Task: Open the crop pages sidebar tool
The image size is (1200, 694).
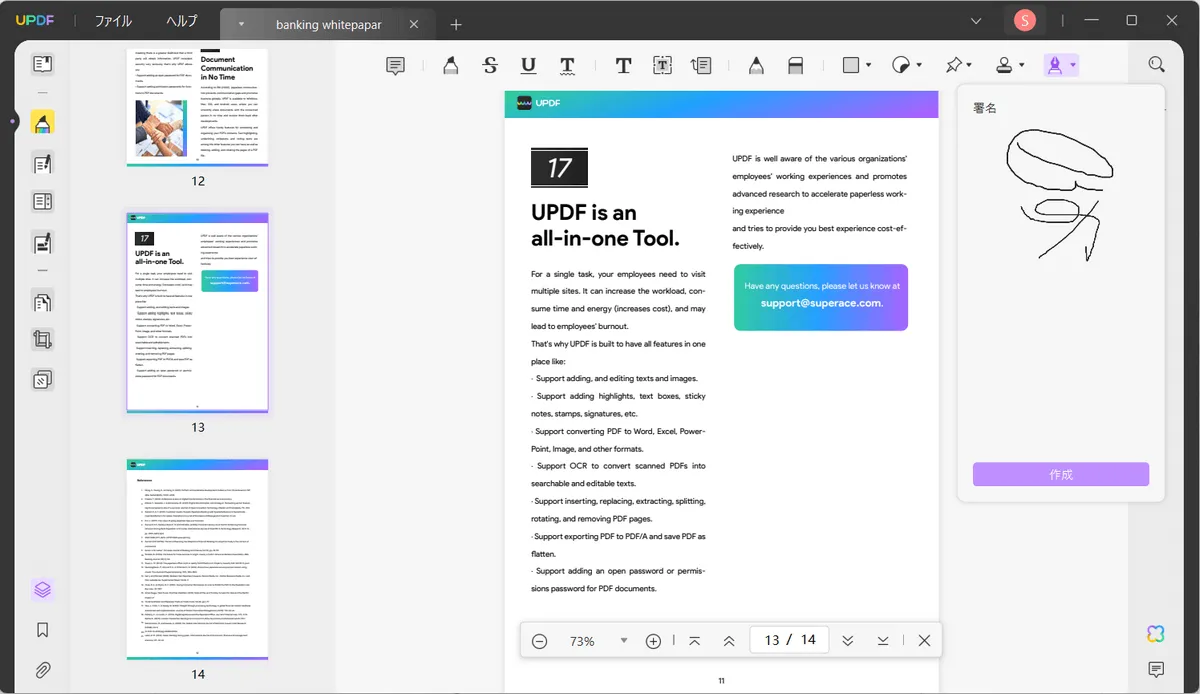Action: 42,340
